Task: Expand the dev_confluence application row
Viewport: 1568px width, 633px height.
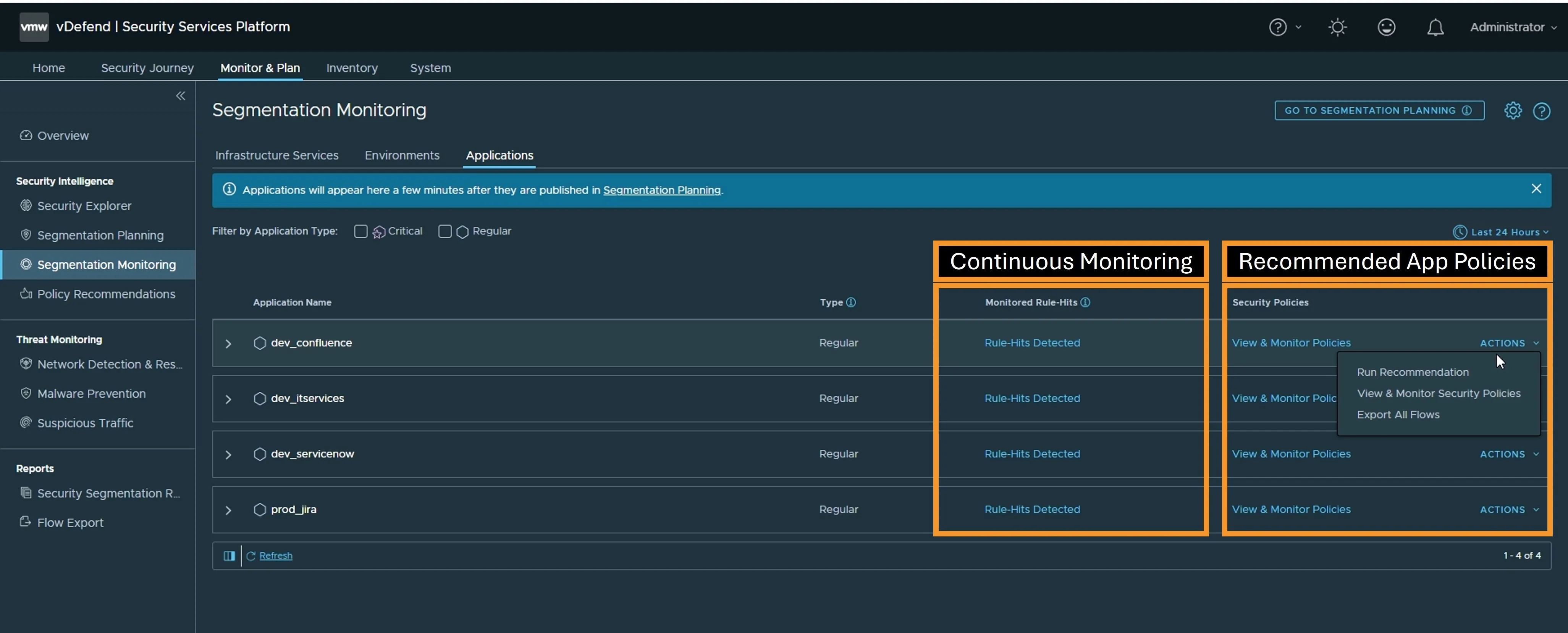Action: pos(228,344)
